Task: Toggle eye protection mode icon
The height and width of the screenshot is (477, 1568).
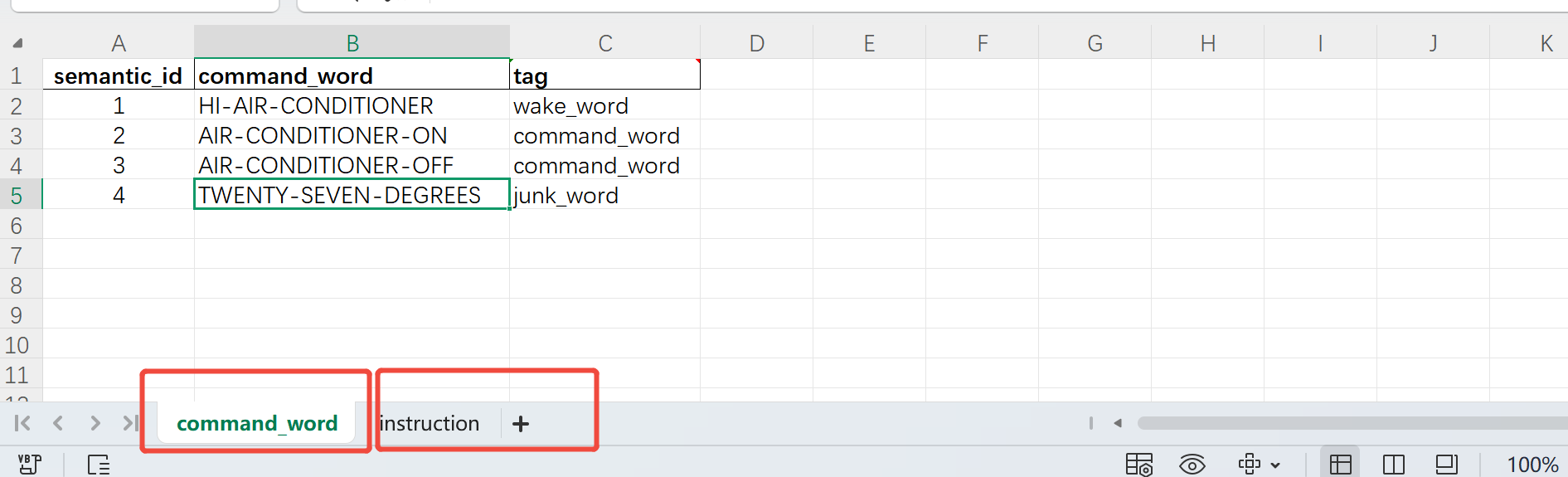Action: pos(1192,464)
